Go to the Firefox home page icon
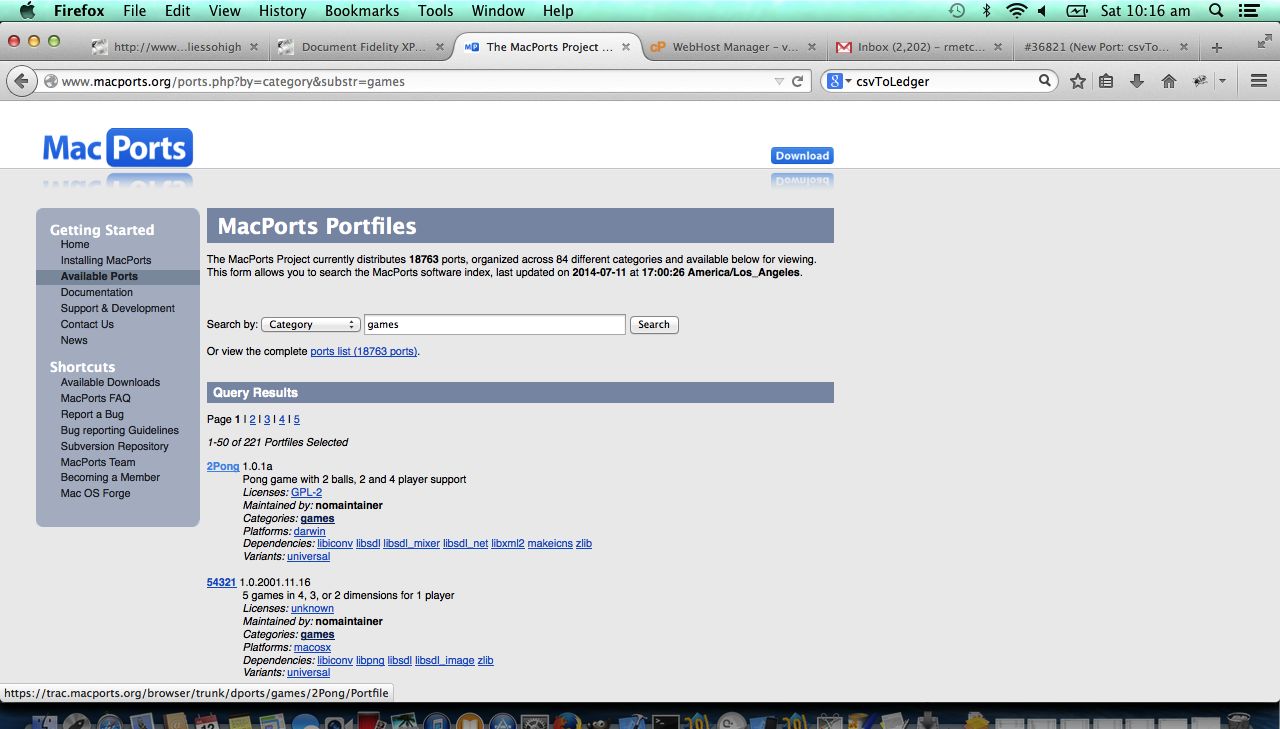 [x=1168, y=81]
